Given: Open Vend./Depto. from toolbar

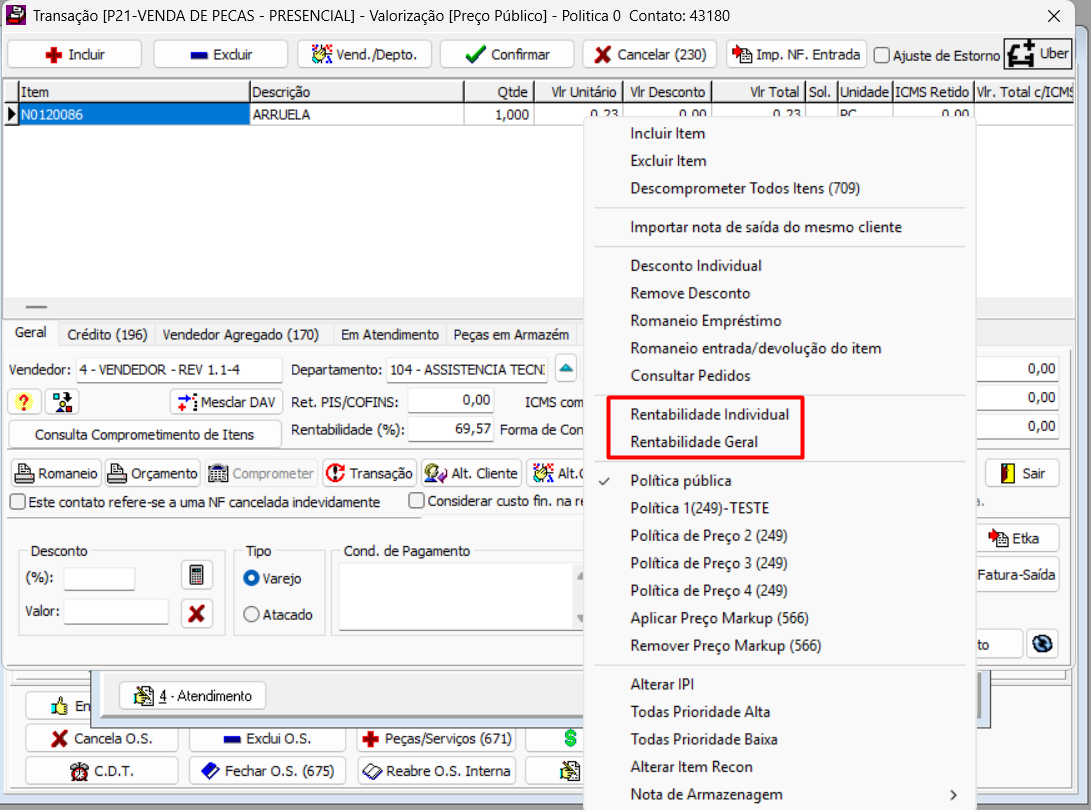Looking at the screenshot, I should [364, 54].
